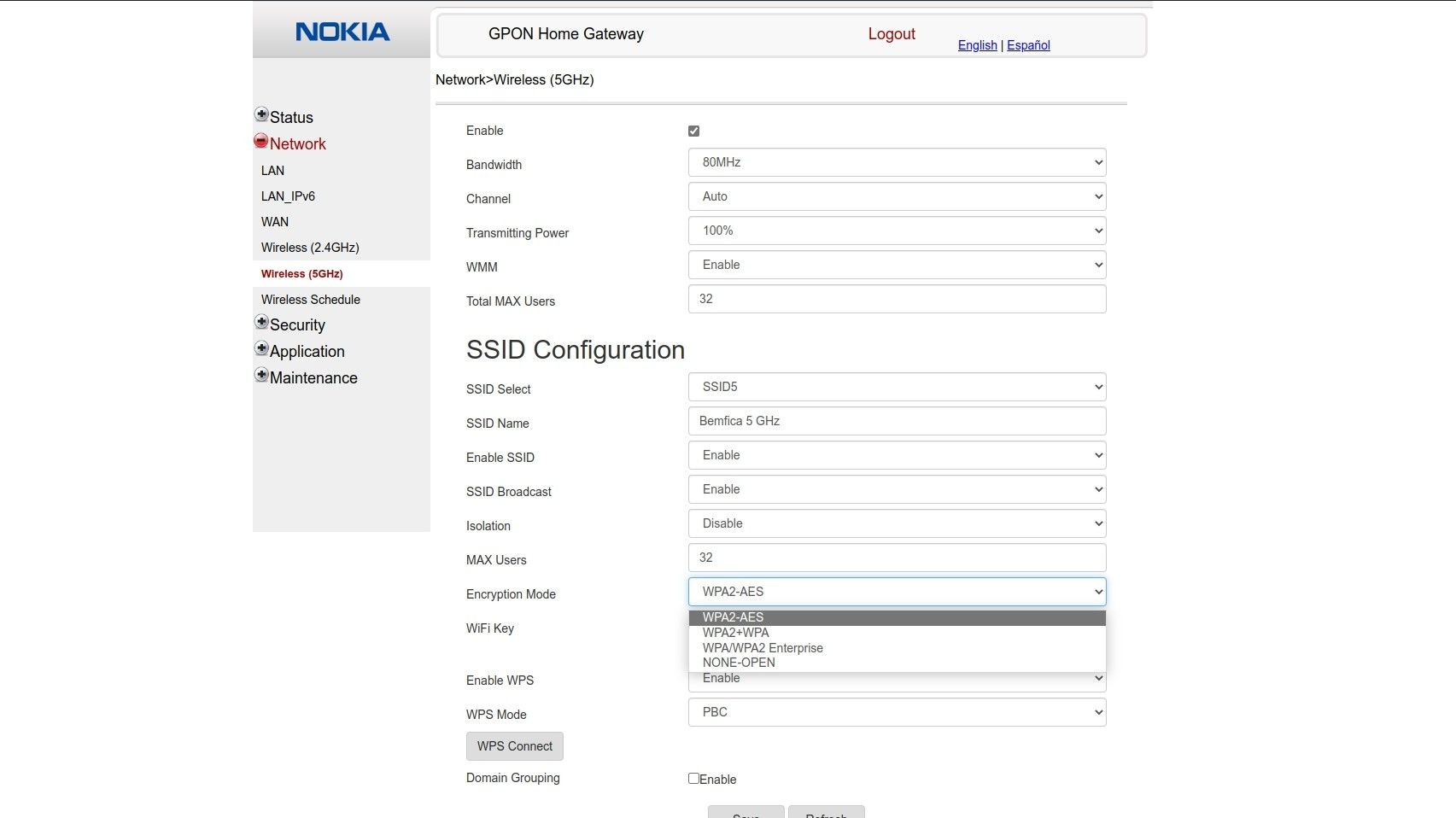Open the Bandwidth dropdown

coord(897,161)
